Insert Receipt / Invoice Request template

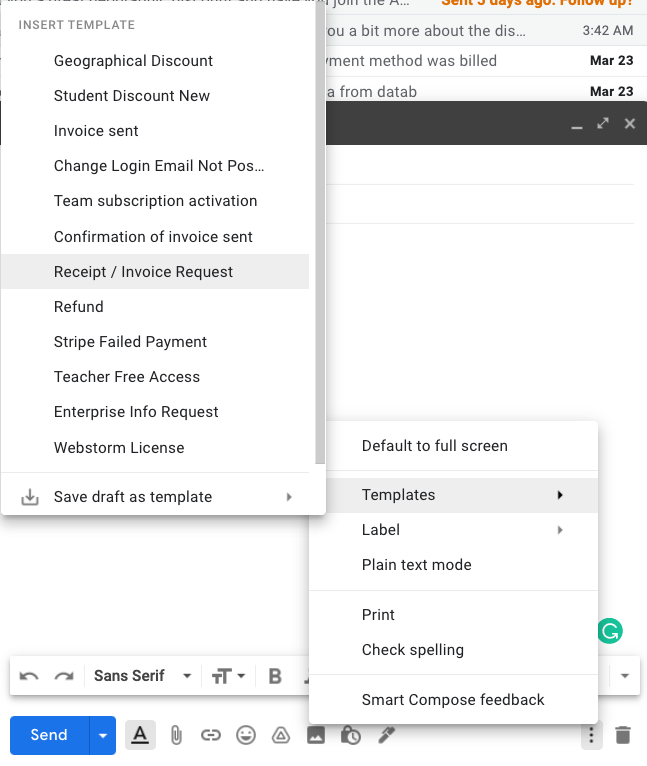click(155, 272)
